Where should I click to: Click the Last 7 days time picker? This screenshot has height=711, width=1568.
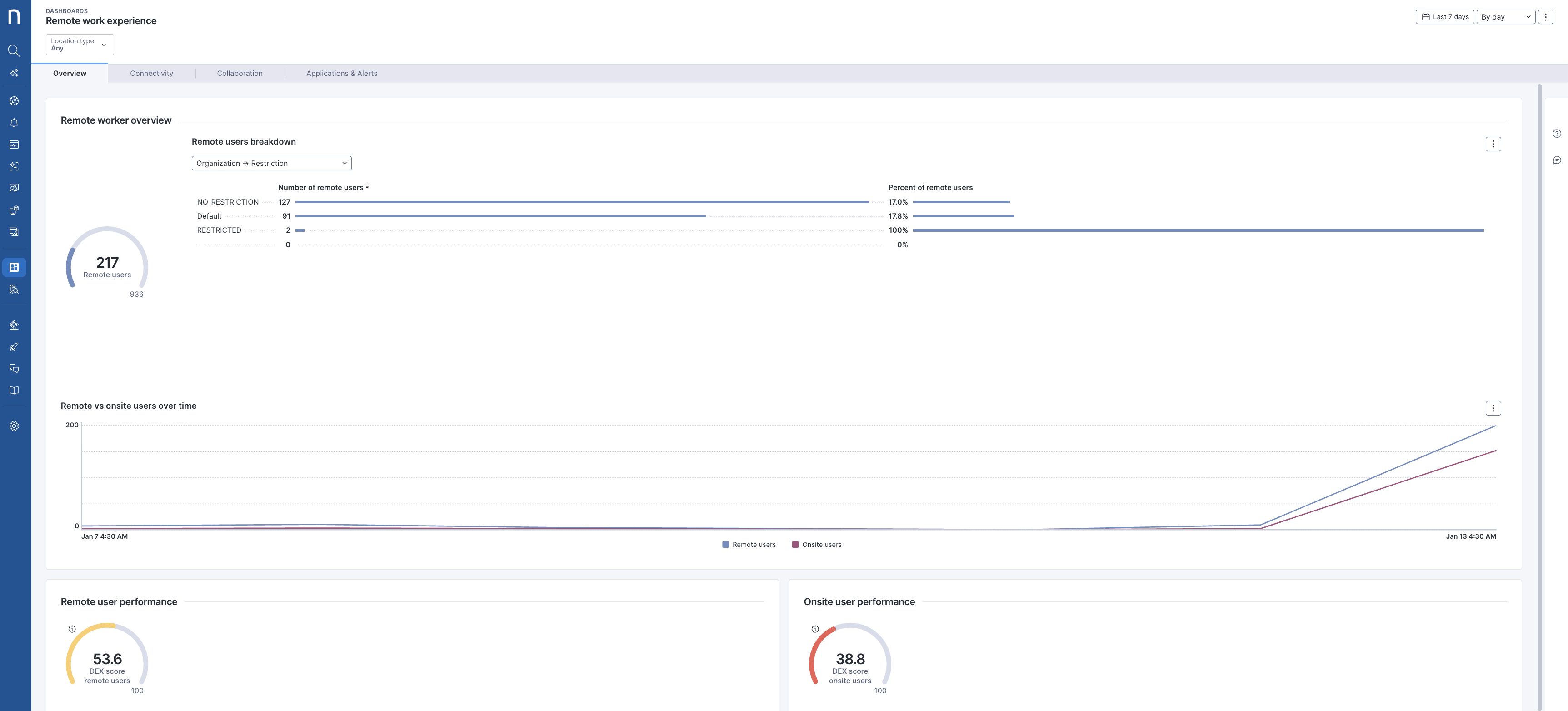(x=1444, y=17)
